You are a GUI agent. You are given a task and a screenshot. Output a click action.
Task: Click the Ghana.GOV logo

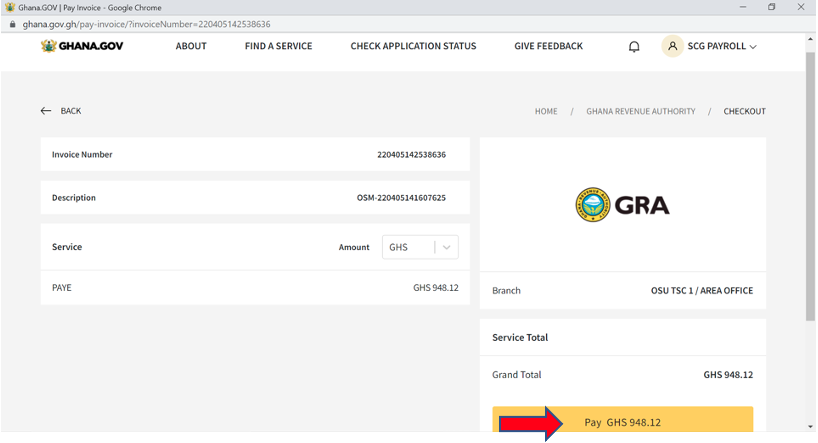click(82, 46)
